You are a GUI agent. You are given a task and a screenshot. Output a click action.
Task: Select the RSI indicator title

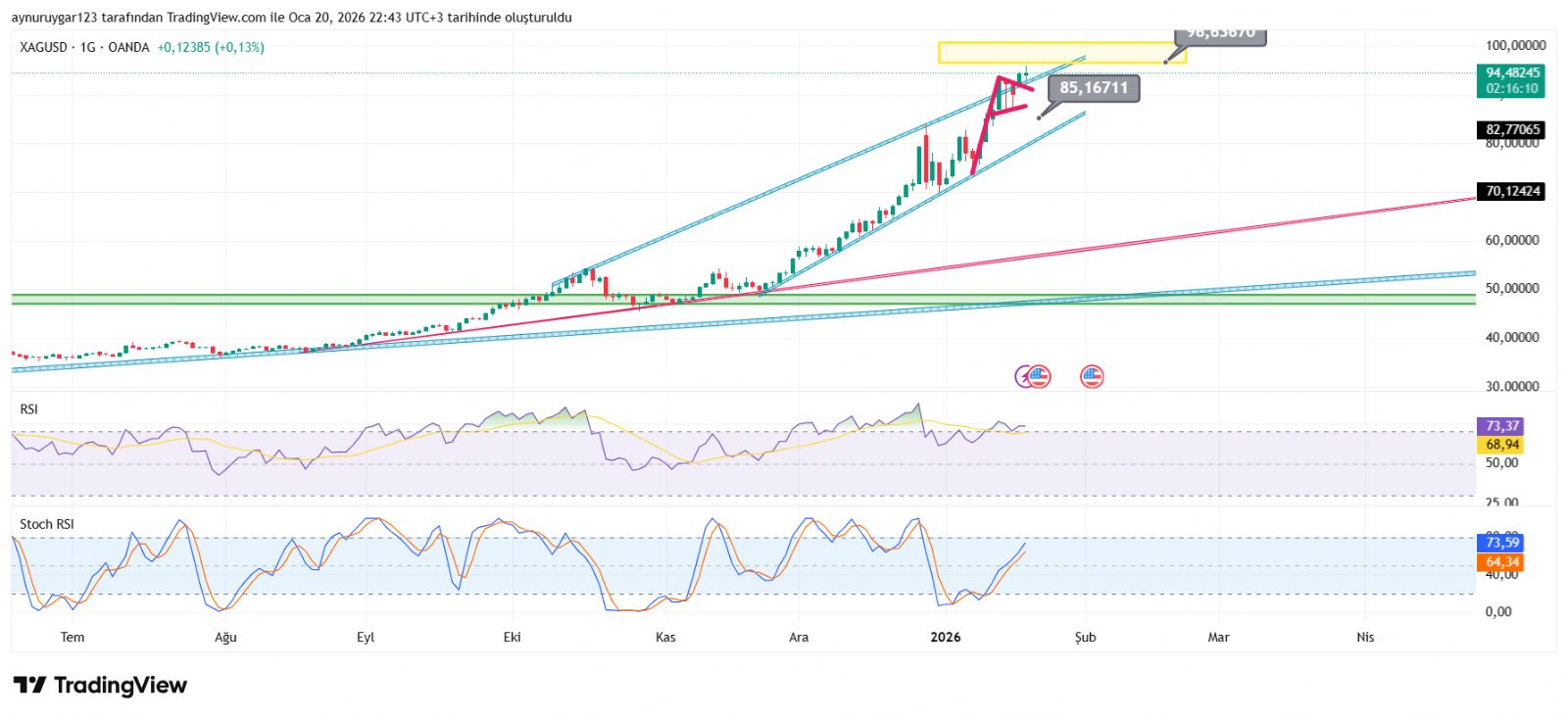pyautogui.click(x=29, y=409)
